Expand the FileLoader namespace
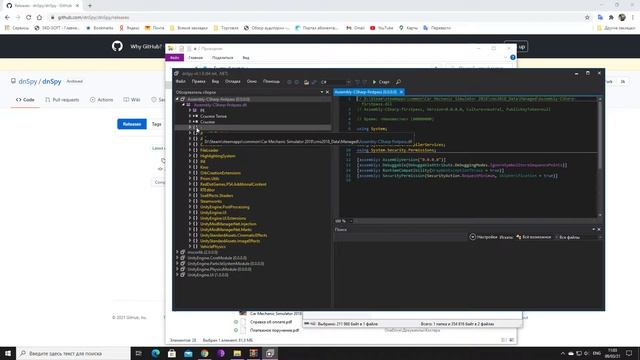The width and height of the screenshot is (640, 360). tap(190, 150)
